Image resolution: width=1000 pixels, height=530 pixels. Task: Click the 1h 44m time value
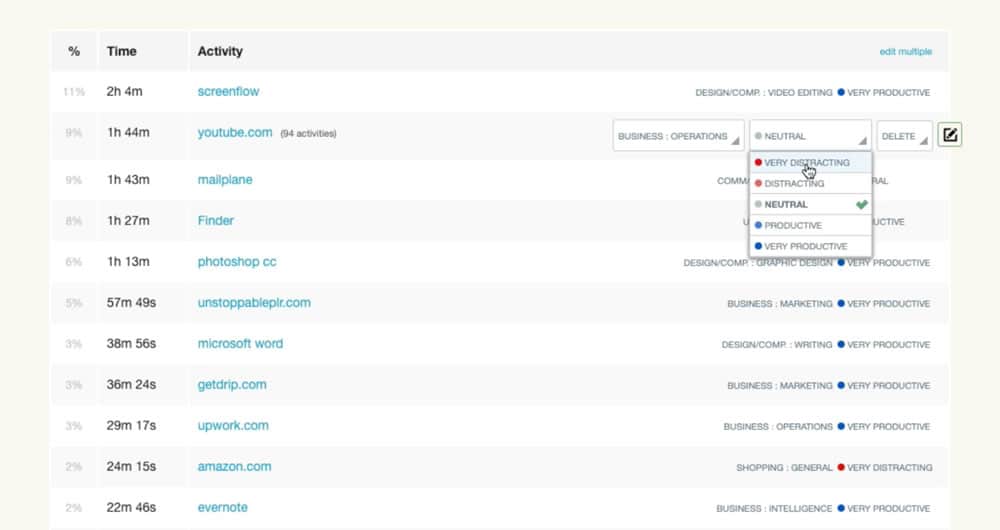[x=128, y=133]
